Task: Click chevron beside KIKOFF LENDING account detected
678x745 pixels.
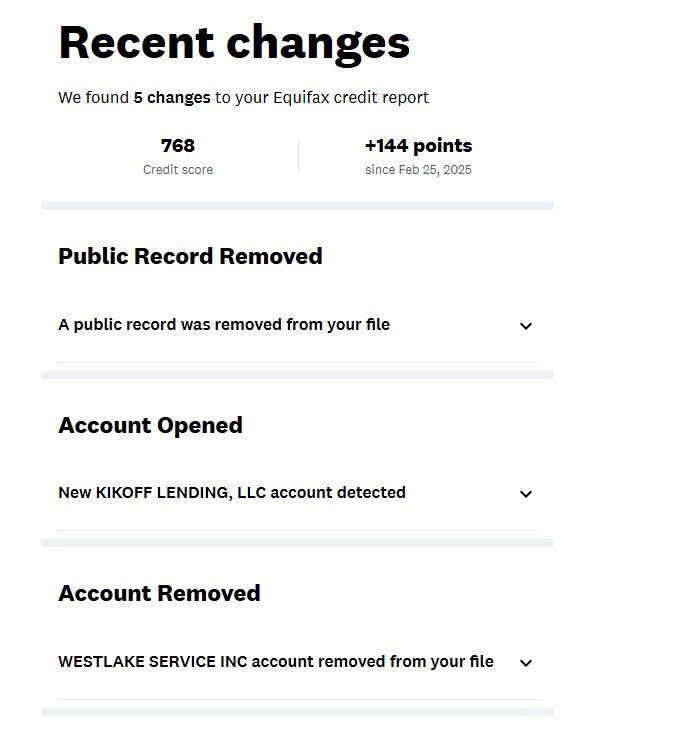Action: (x=526, y=494)
